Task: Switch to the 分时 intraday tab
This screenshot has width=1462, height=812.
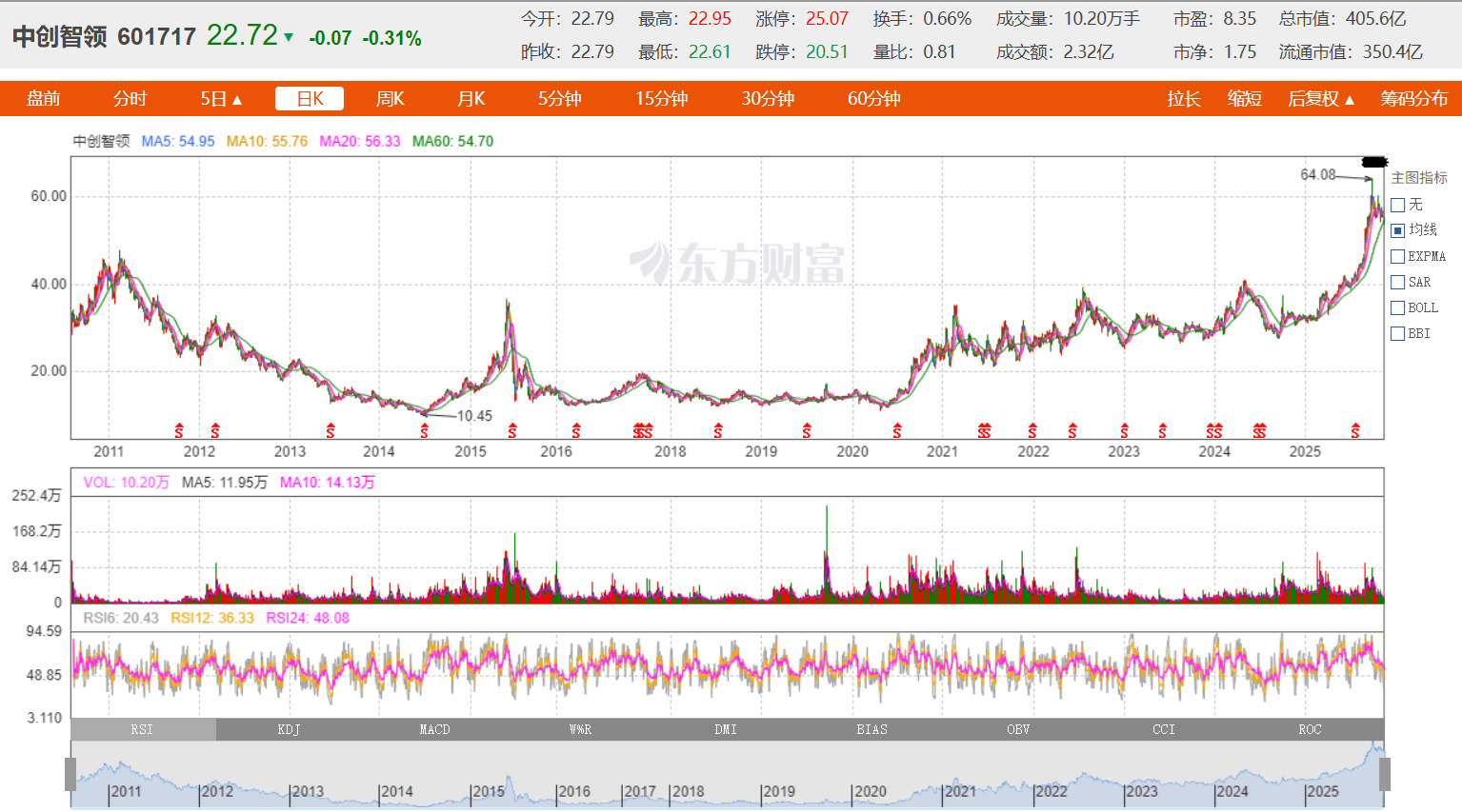Action: 130,99
